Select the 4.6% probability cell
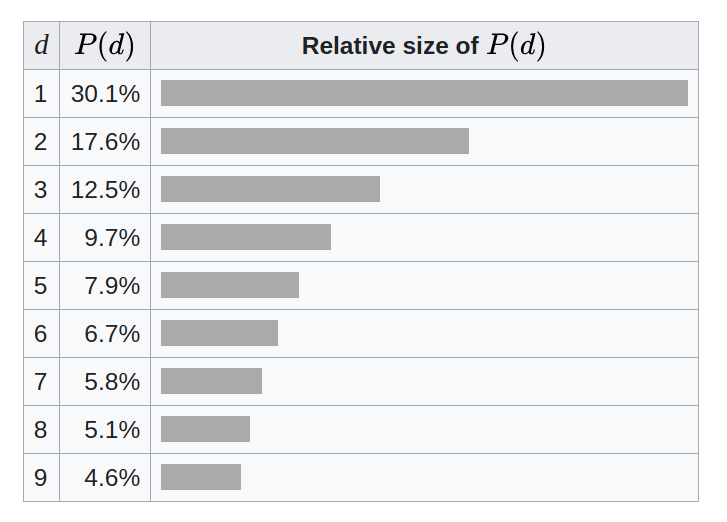Image resolution: width=727 pixels, height=522 pixels. pyautogui.click(x=112, y=478)
